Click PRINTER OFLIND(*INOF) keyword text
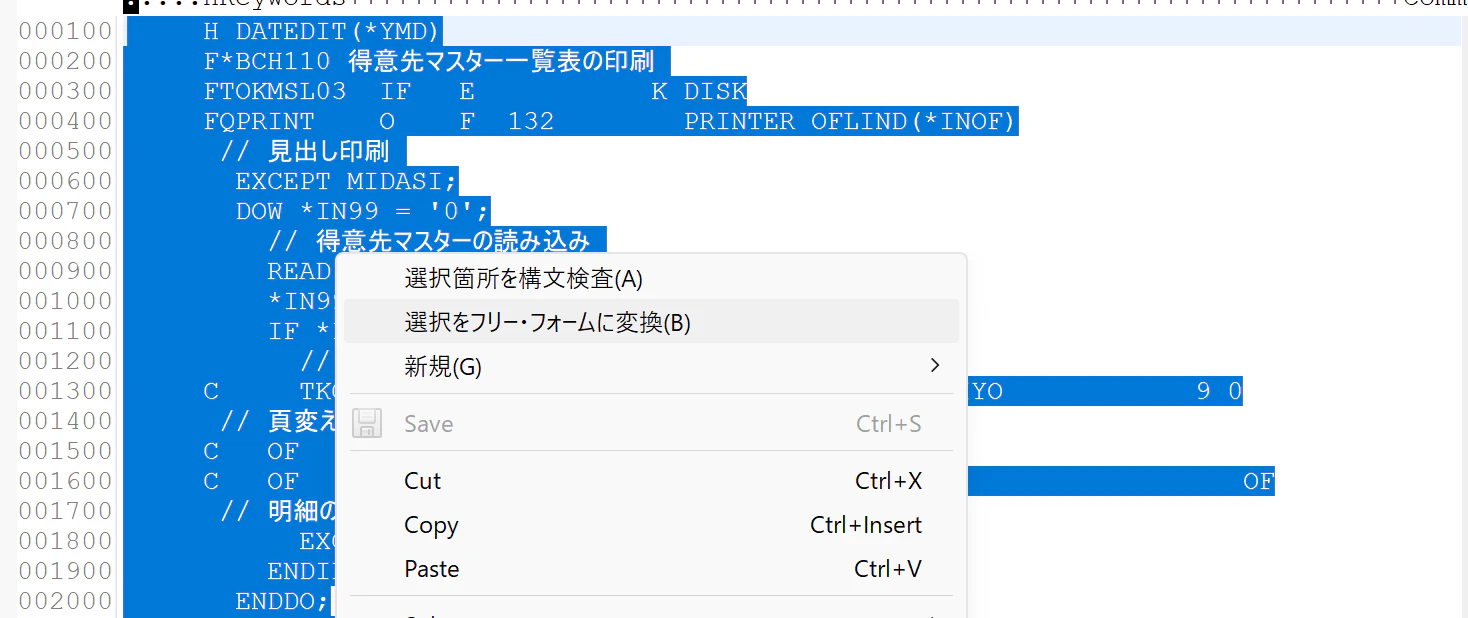This screenshot has width=1468, height=618. click(850, 122)
